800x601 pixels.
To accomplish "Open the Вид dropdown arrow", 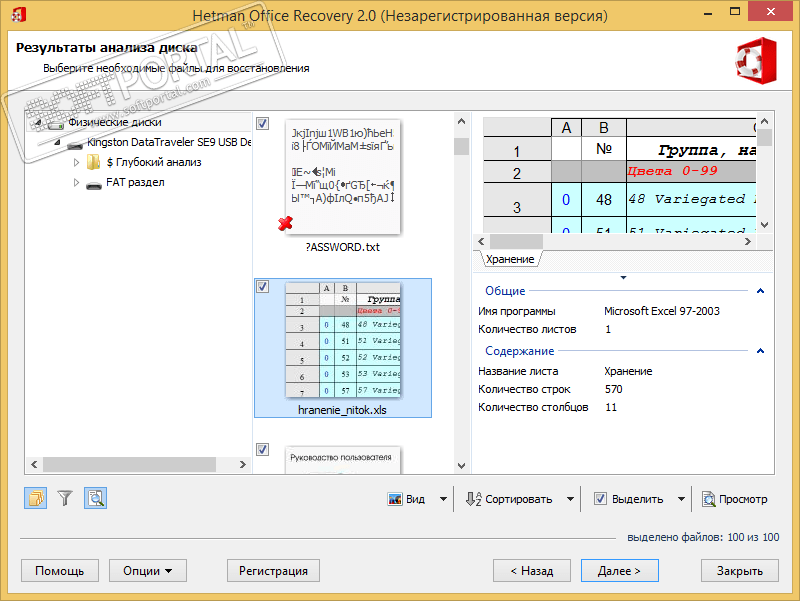I will click(443, 499).
